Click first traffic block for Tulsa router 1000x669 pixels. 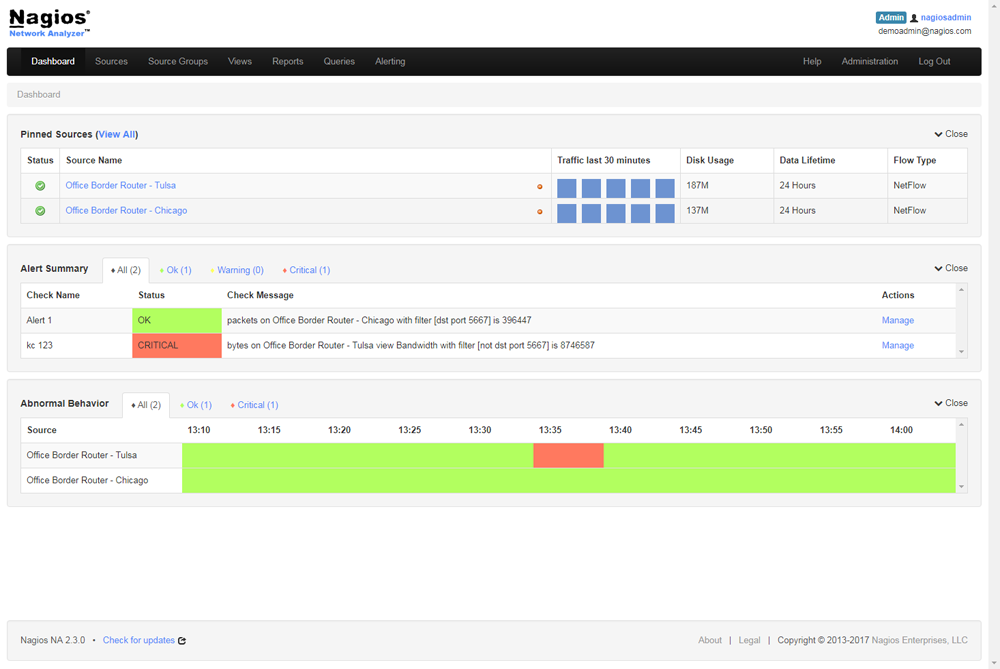point(567,188)
